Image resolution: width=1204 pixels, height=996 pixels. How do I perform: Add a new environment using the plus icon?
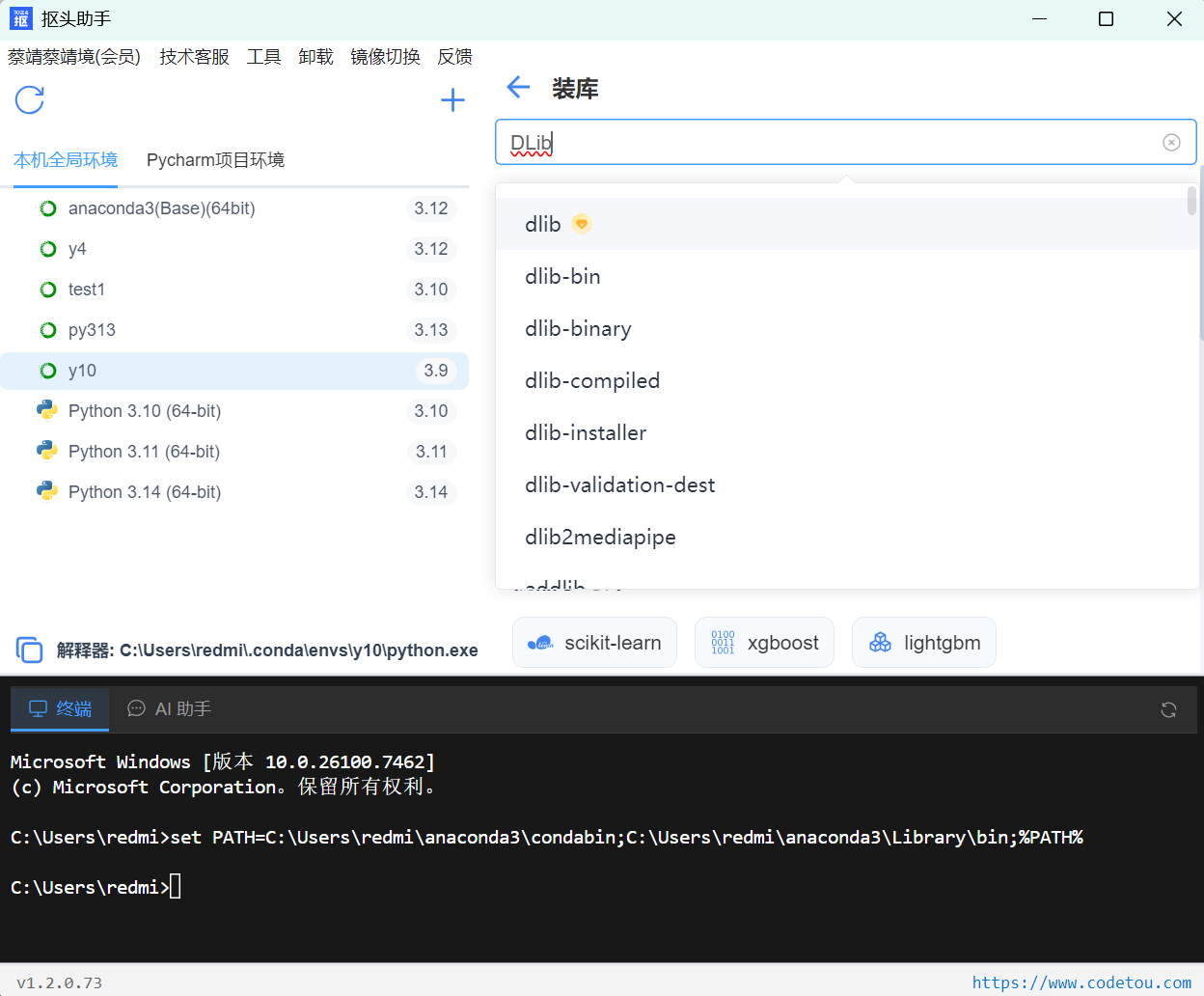click(452, 99)
